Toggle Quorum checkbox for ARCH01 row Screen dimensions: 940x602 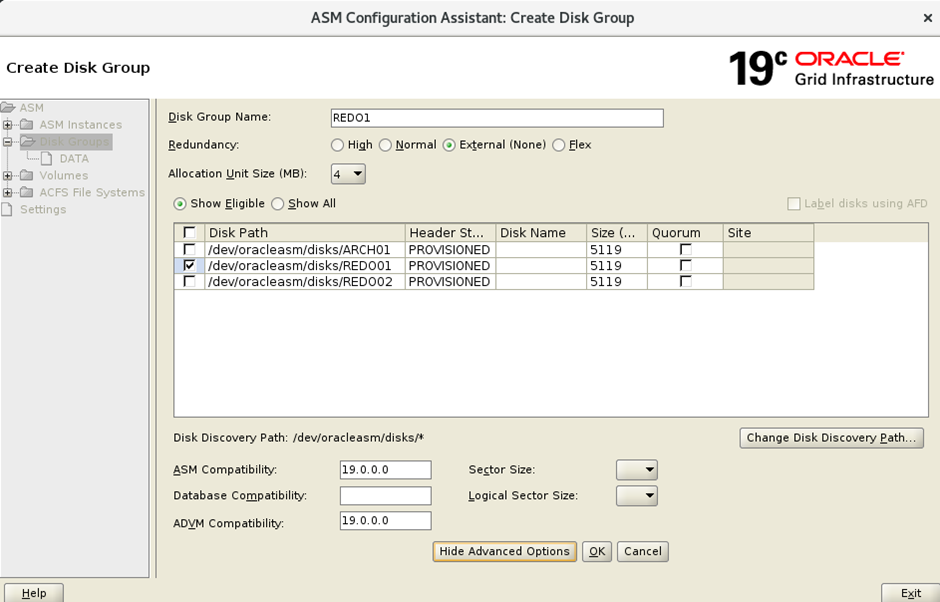click(x=685, y=249)
